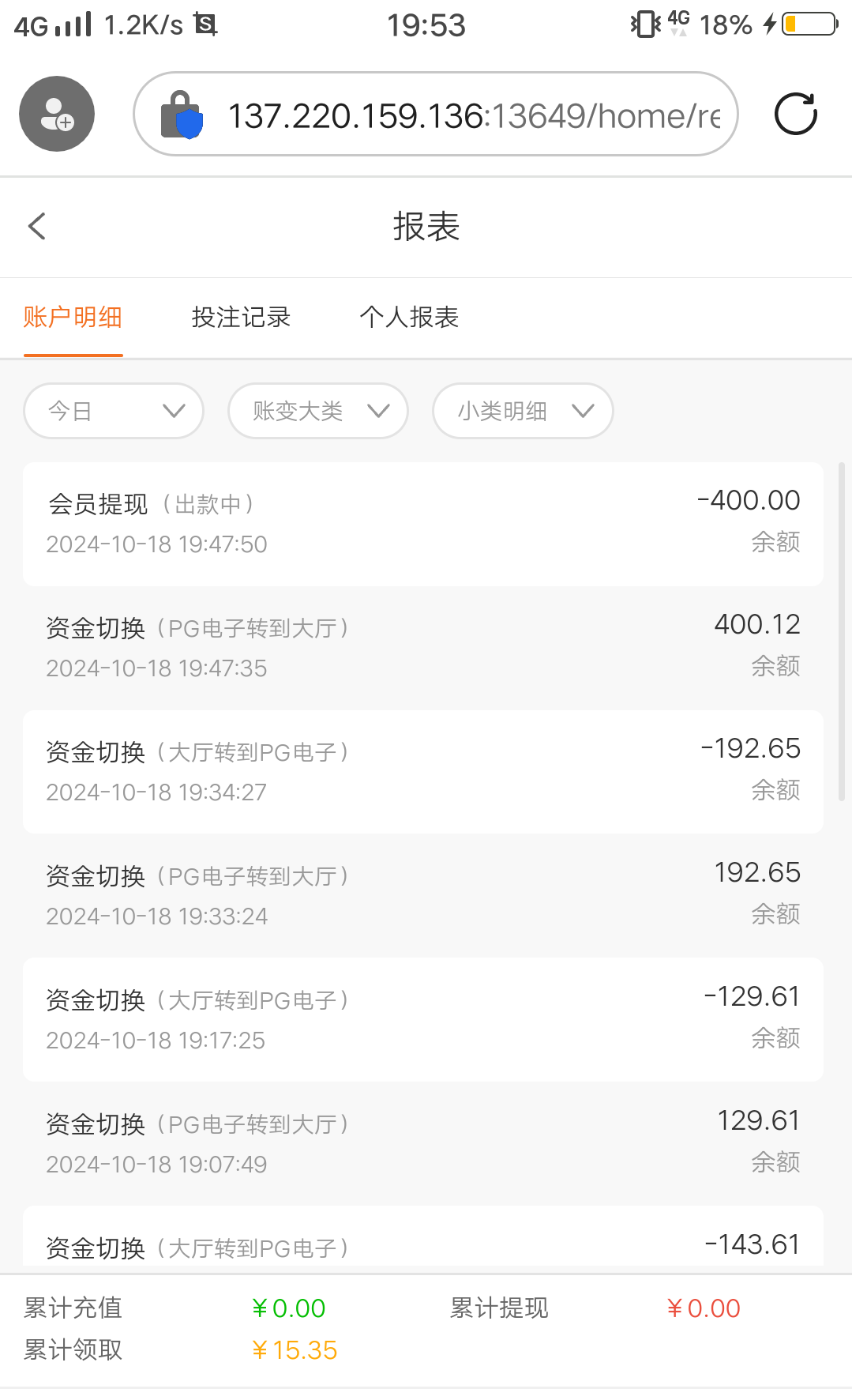Select the 19:17:25 transfer record -129.61

point(423,1019)
